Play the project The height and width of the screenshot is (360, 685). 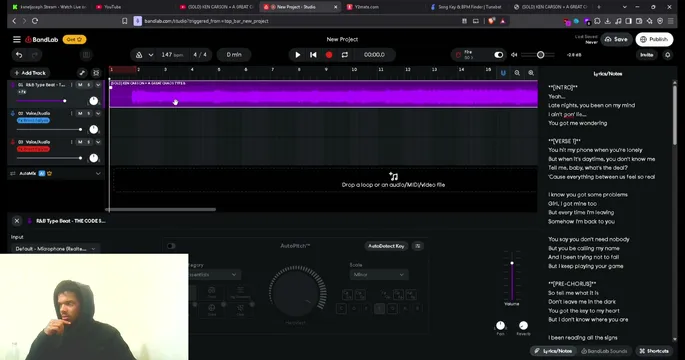pyautogui.click(x=298, y=55)
